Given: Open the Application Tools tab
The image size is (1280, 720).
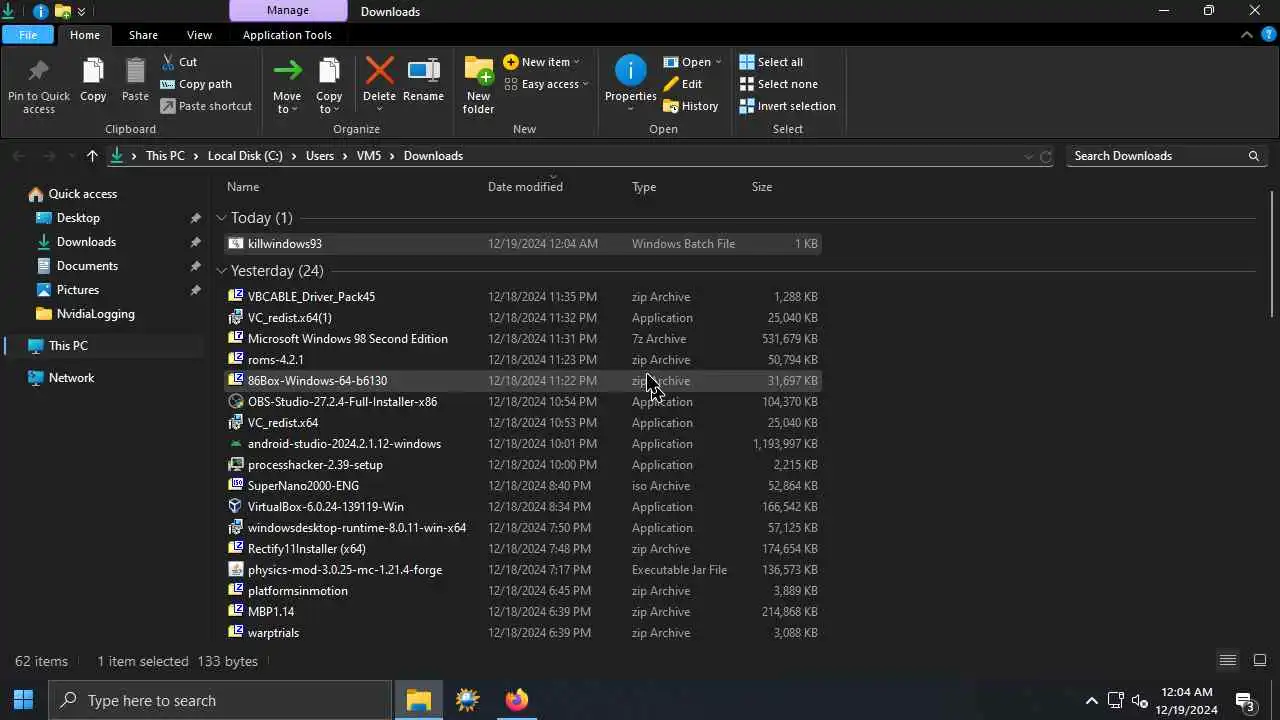Looking at the screenshot, I should (x=287, y=35).
